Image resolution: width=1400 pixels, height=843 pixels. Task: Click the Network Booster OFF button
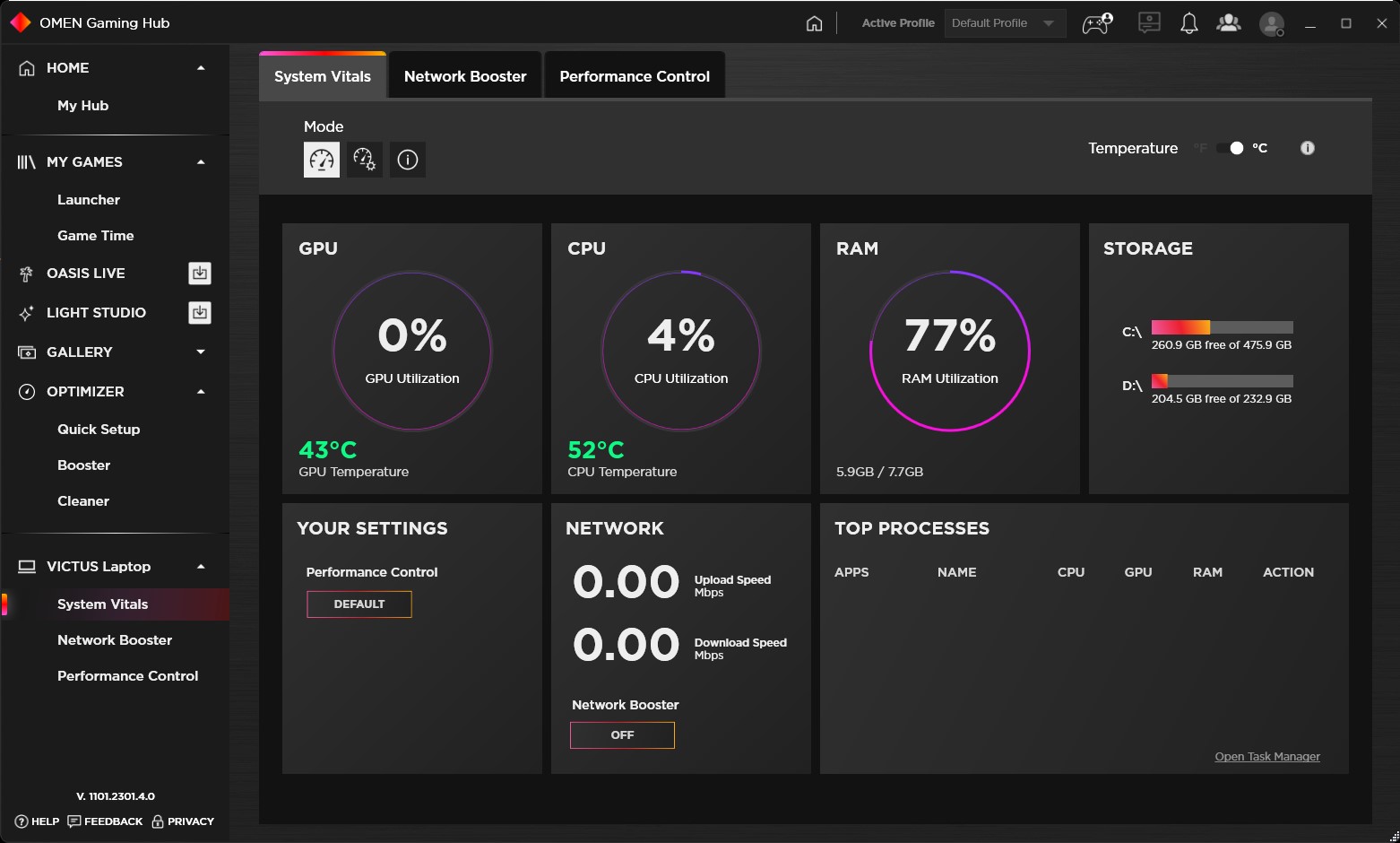tap(622, 735)
